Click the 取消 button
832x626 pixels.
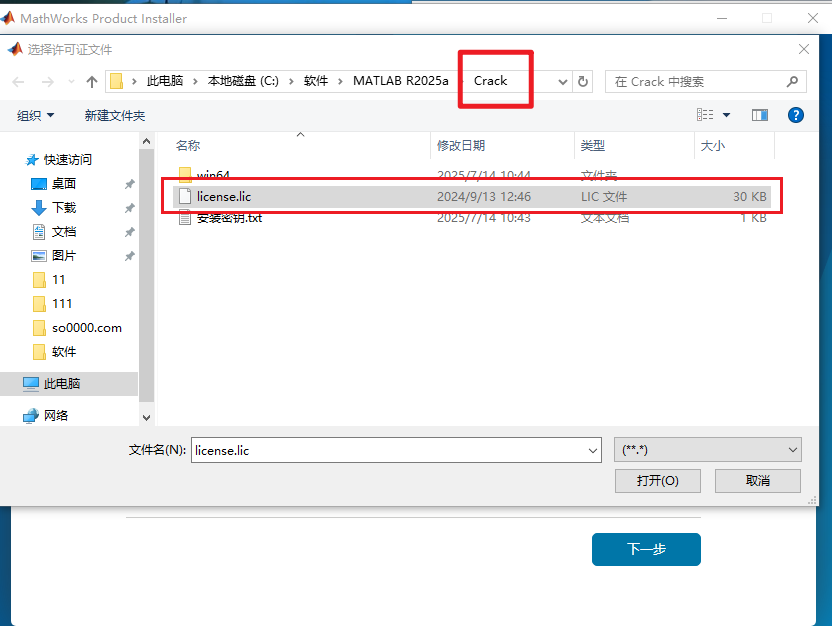758,481
